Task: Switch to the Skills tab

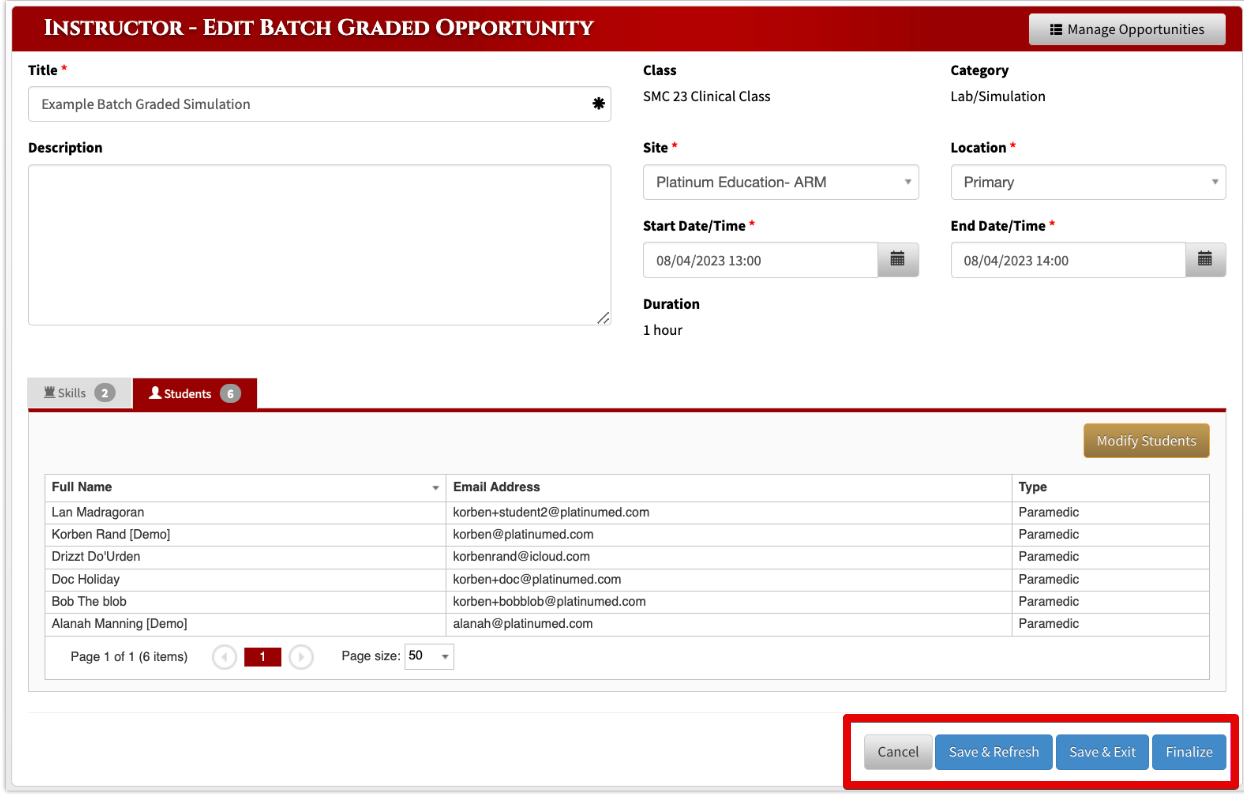Action: (79, 393)
